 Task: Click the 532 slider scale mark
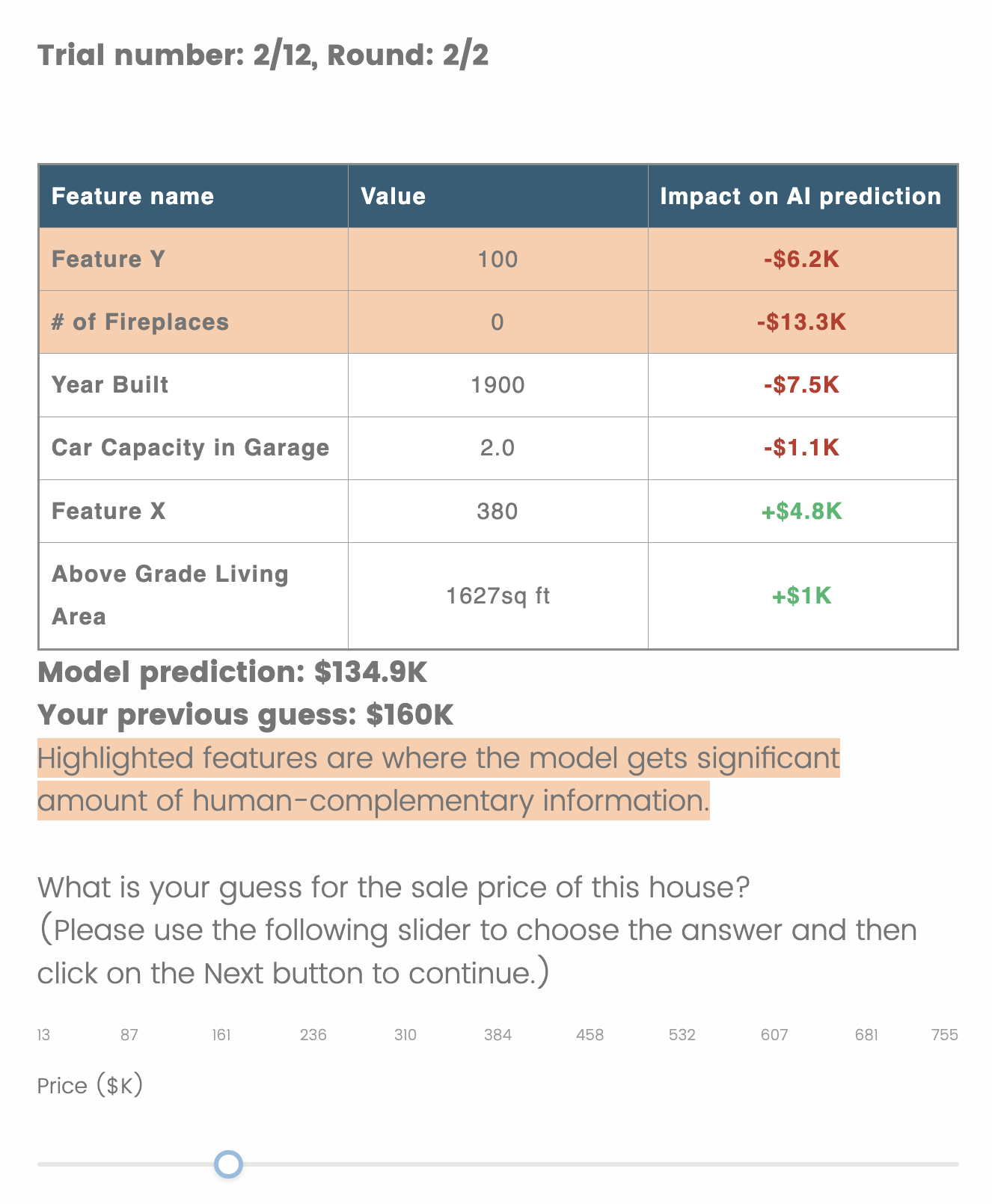point(682,1035)
